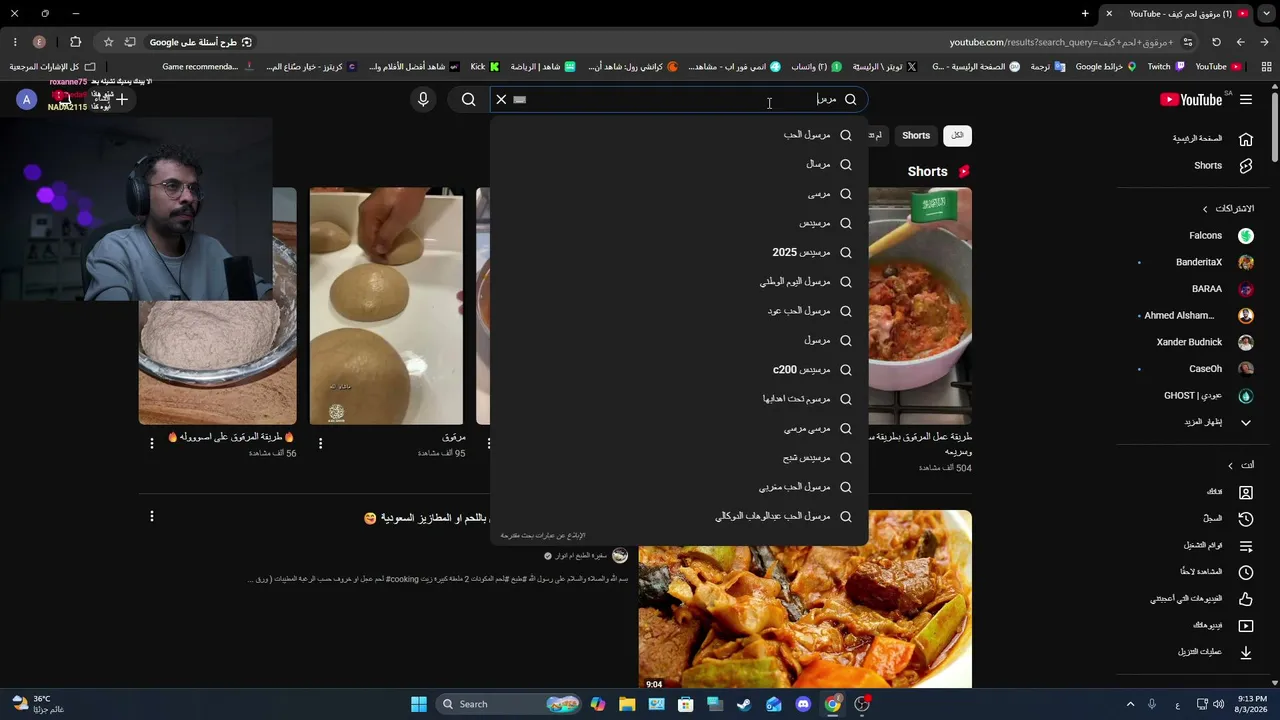The image size is (1280, 720).
Task: Bookmark this page with the star icon
Action: 108,42
